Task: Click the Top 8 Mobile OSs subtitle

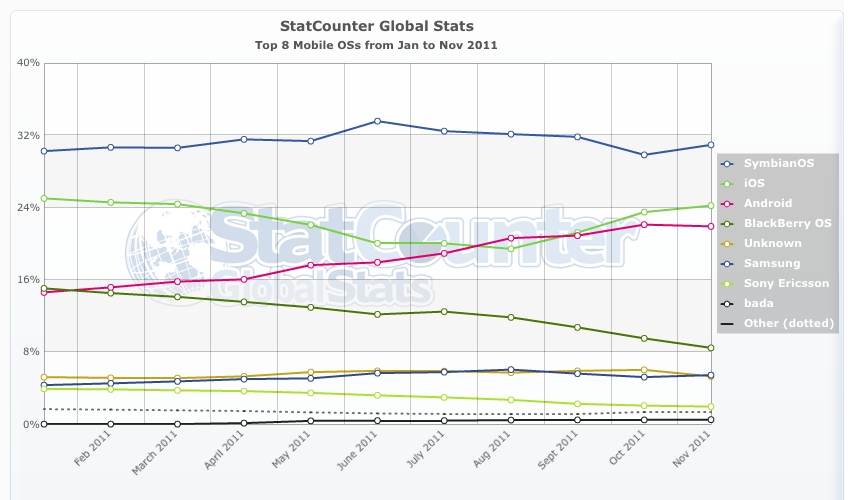Action: [x=376, y=45]
